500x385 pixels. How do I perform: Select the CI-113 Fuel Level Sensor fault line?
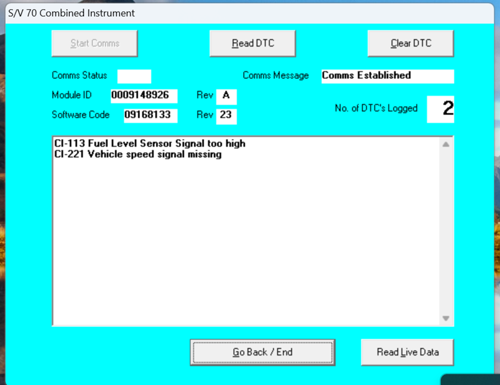coord(150,143)
